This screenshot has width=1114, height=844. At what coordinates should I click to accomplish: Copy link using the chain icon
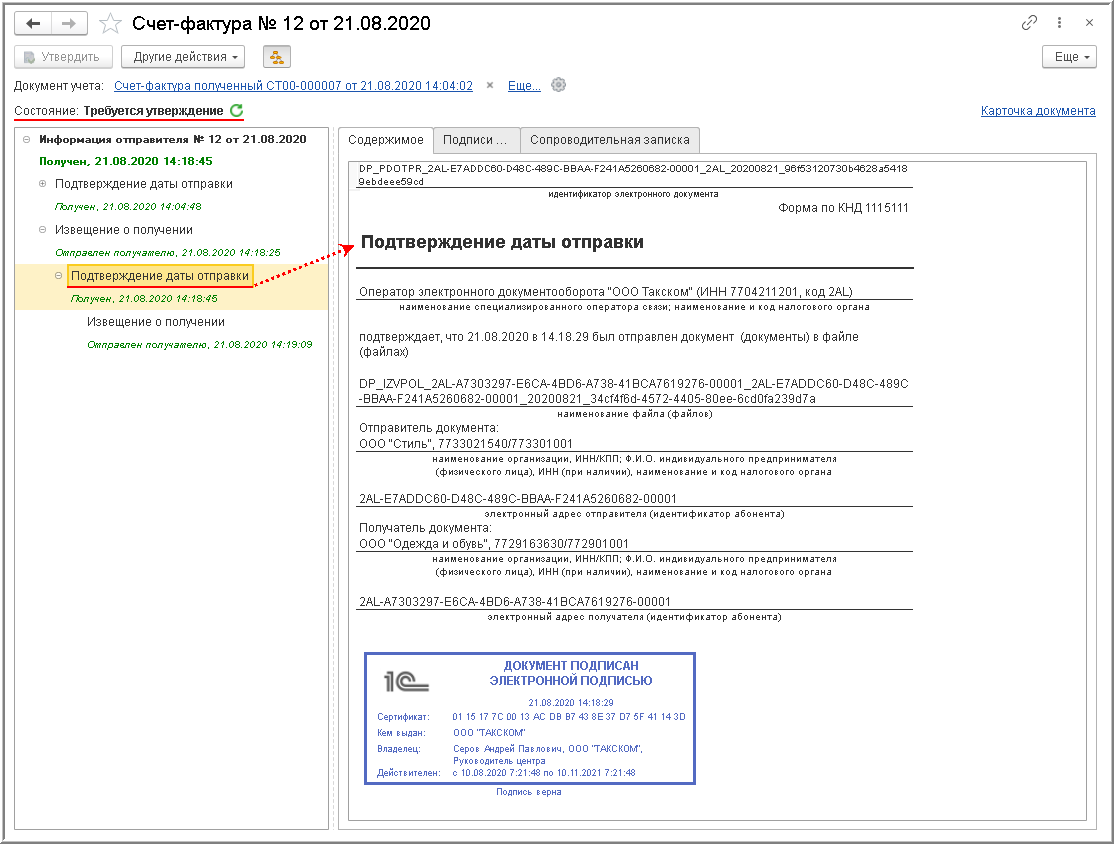(x=1029, y=23)
